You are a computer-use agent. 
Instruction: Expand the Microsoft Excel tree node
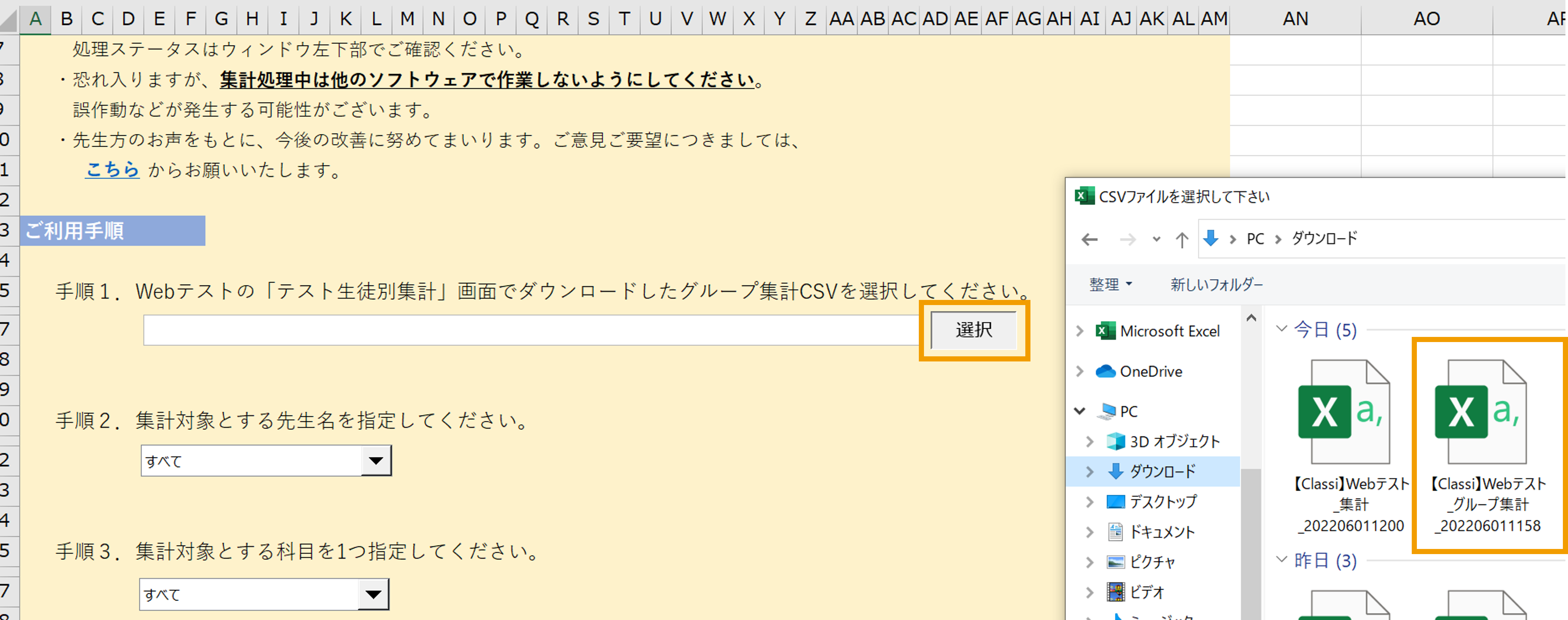[x=1080, y=331]
